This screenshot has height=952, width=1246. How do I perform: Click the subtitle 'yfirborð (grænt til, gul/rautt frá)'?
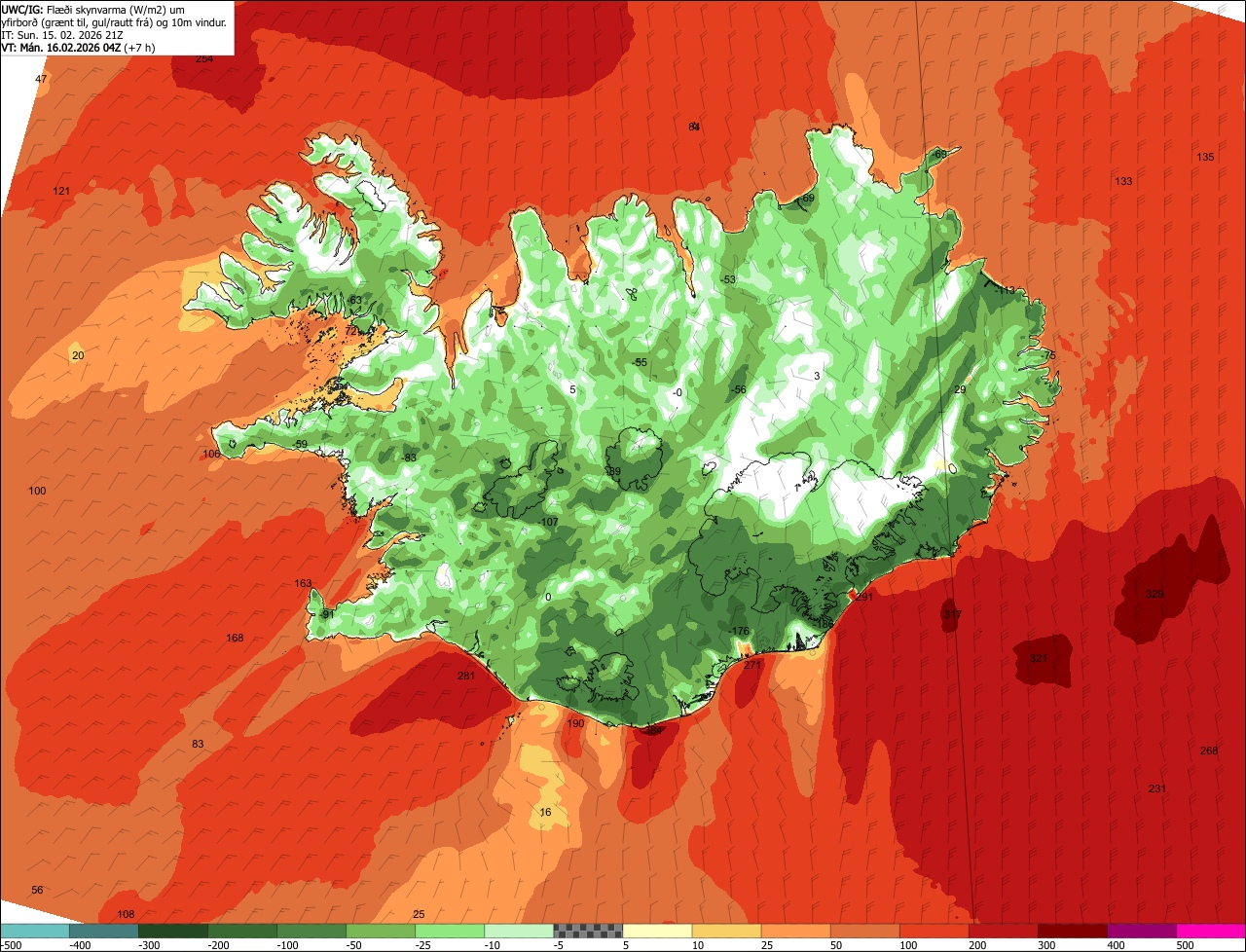[77, 21]
